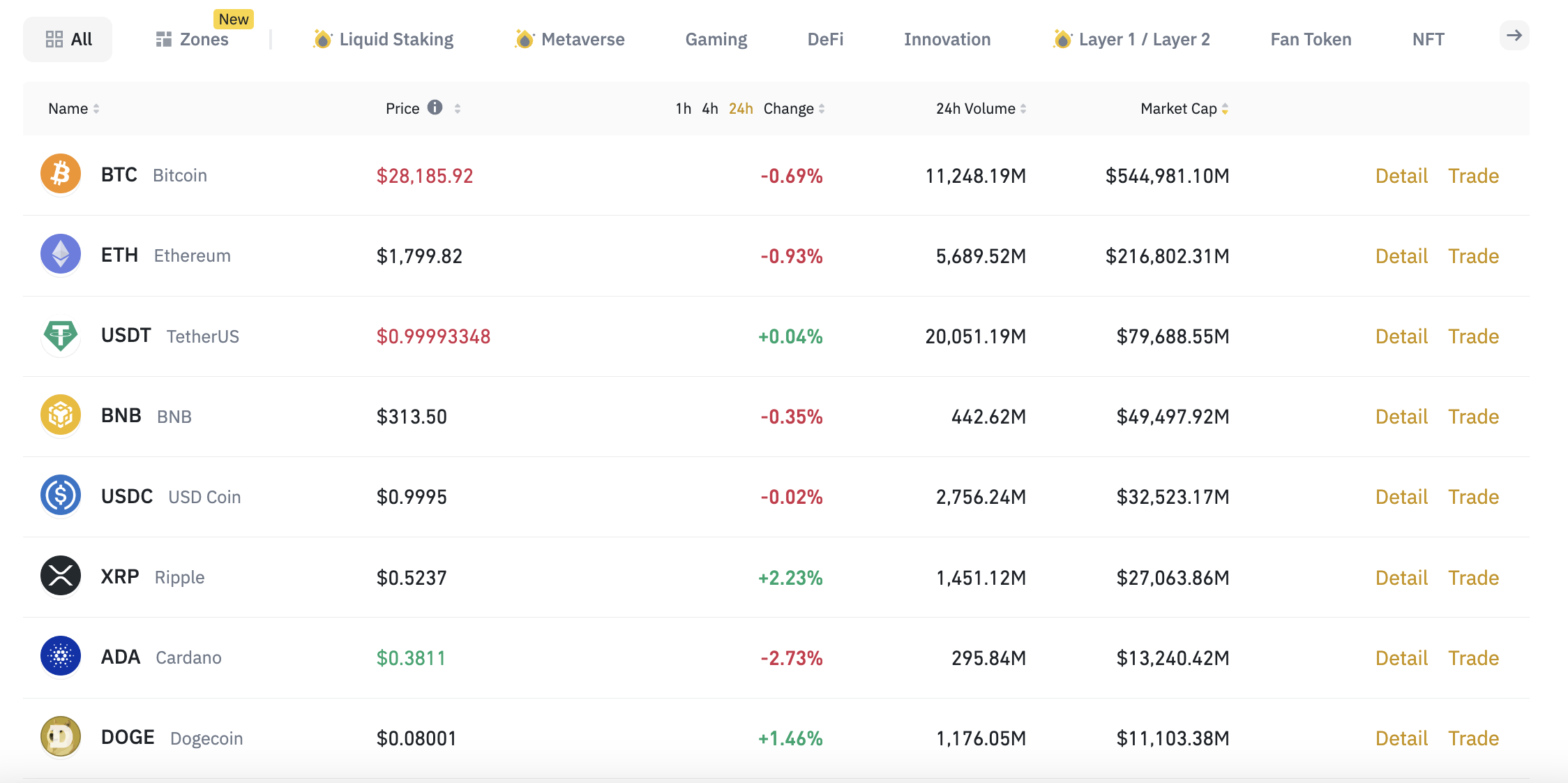Open the Innovation category

pos(947,39)
